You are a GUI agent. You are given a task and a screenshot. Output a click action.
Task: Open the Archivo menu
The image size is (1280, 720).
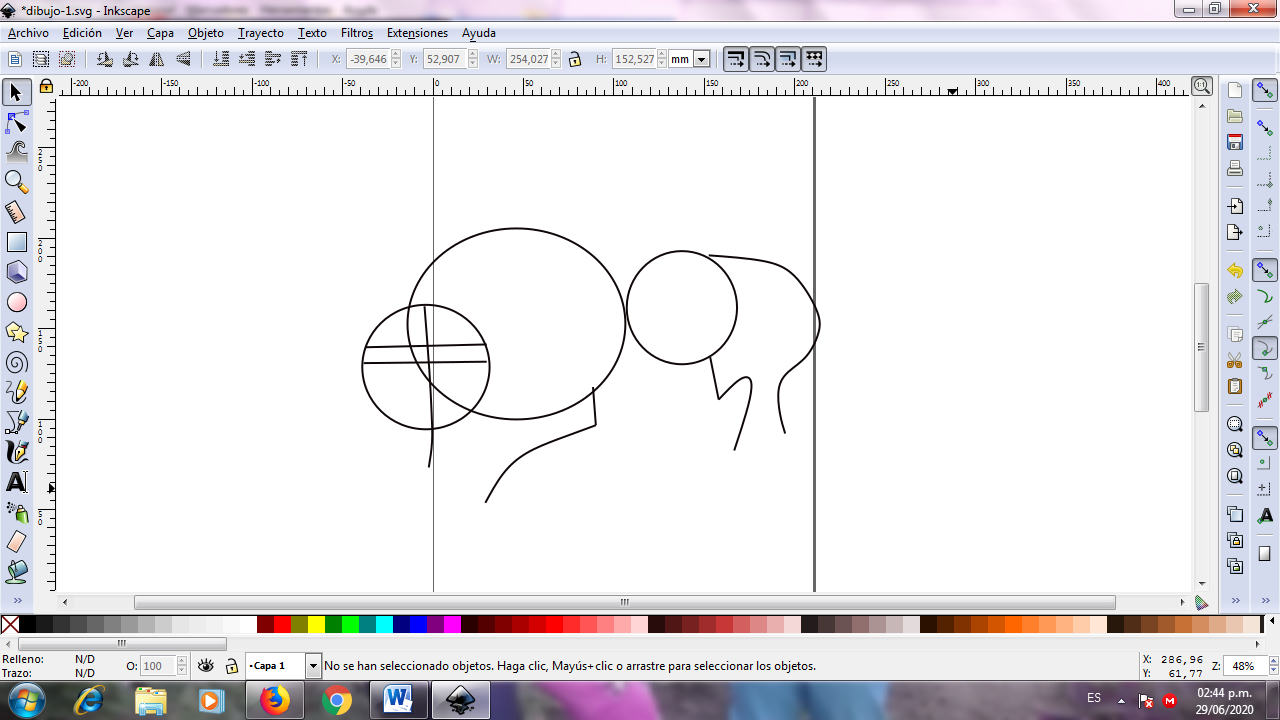28,33
